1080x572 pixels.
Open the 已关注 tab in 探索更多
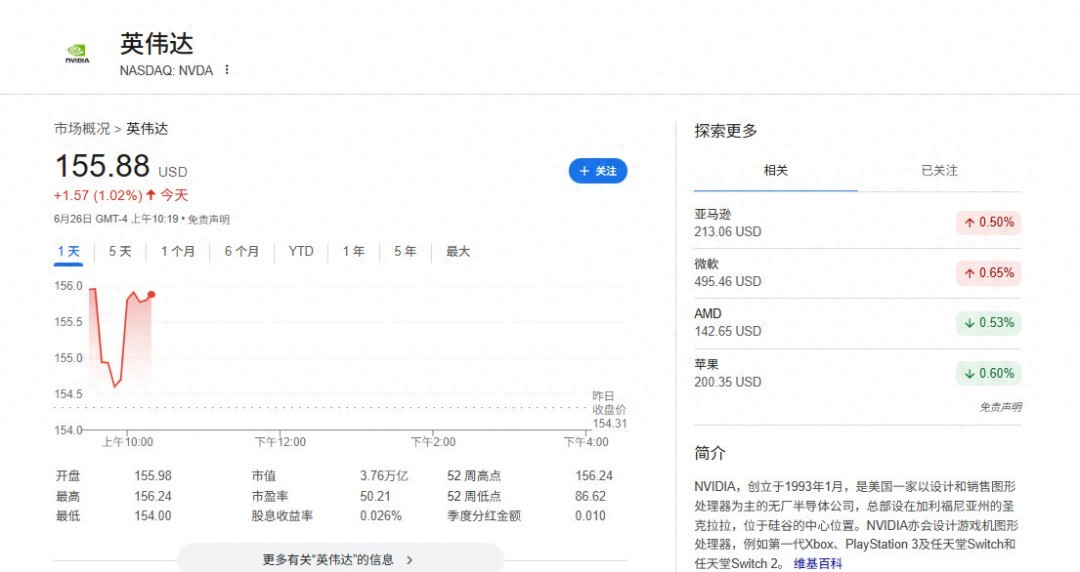tap(939, 170)
